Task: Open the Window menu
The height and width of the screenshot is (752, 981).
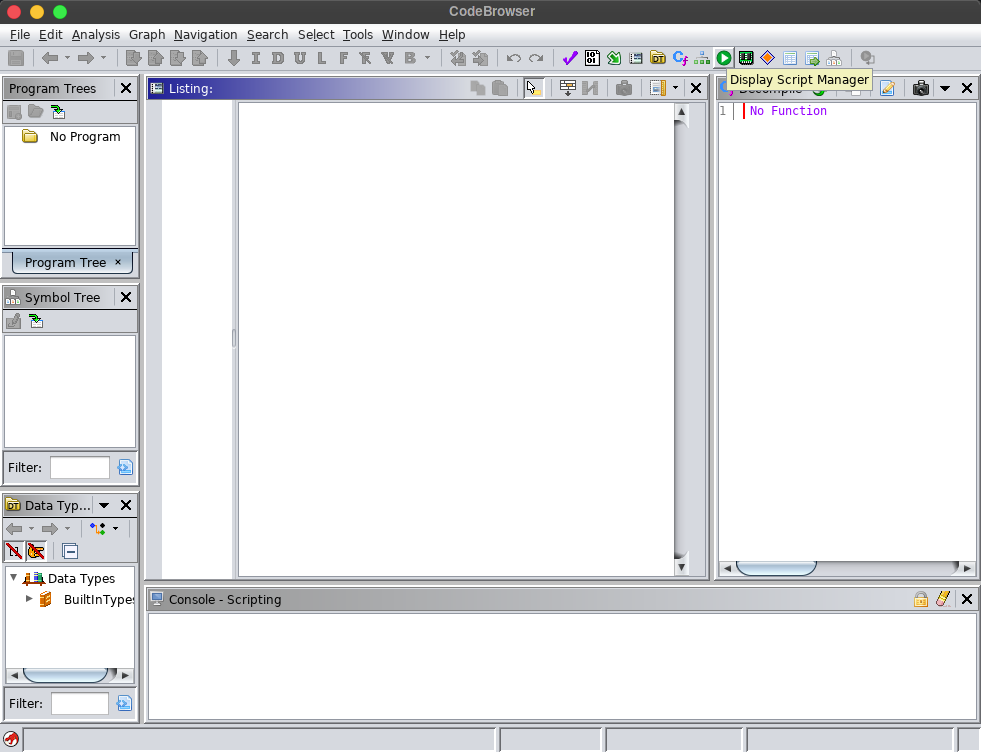Action: [x=405, y=34]
